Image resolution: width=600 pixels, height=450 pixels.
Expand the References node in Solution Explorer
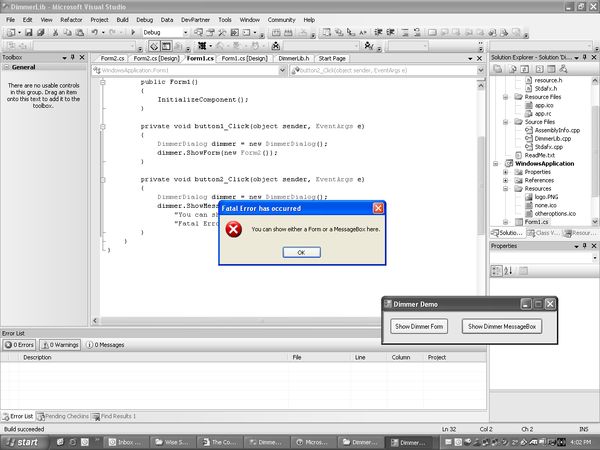click(505, 181)
